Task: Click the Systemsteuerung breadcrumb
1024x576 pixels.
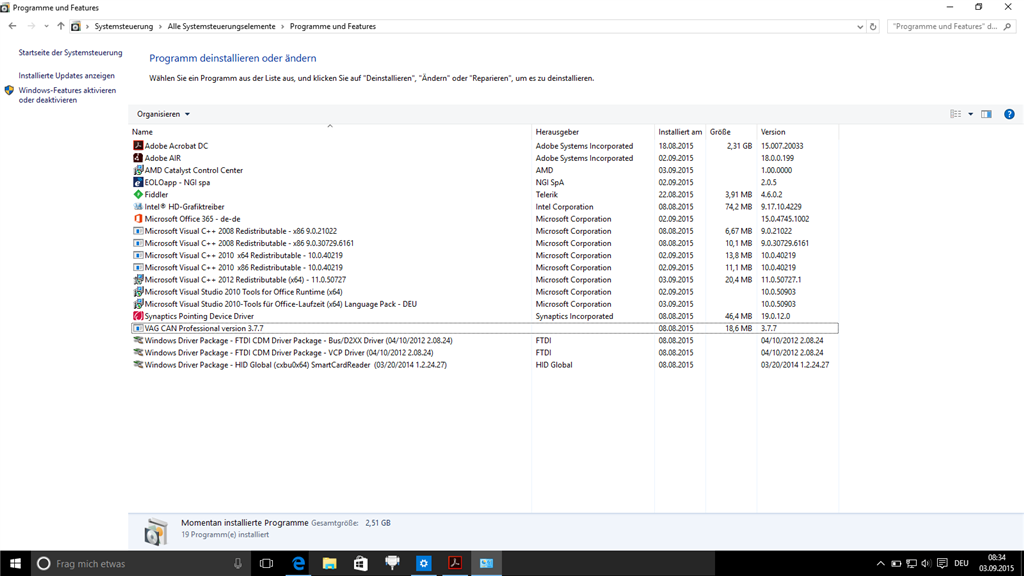Action: click(123, 27)
